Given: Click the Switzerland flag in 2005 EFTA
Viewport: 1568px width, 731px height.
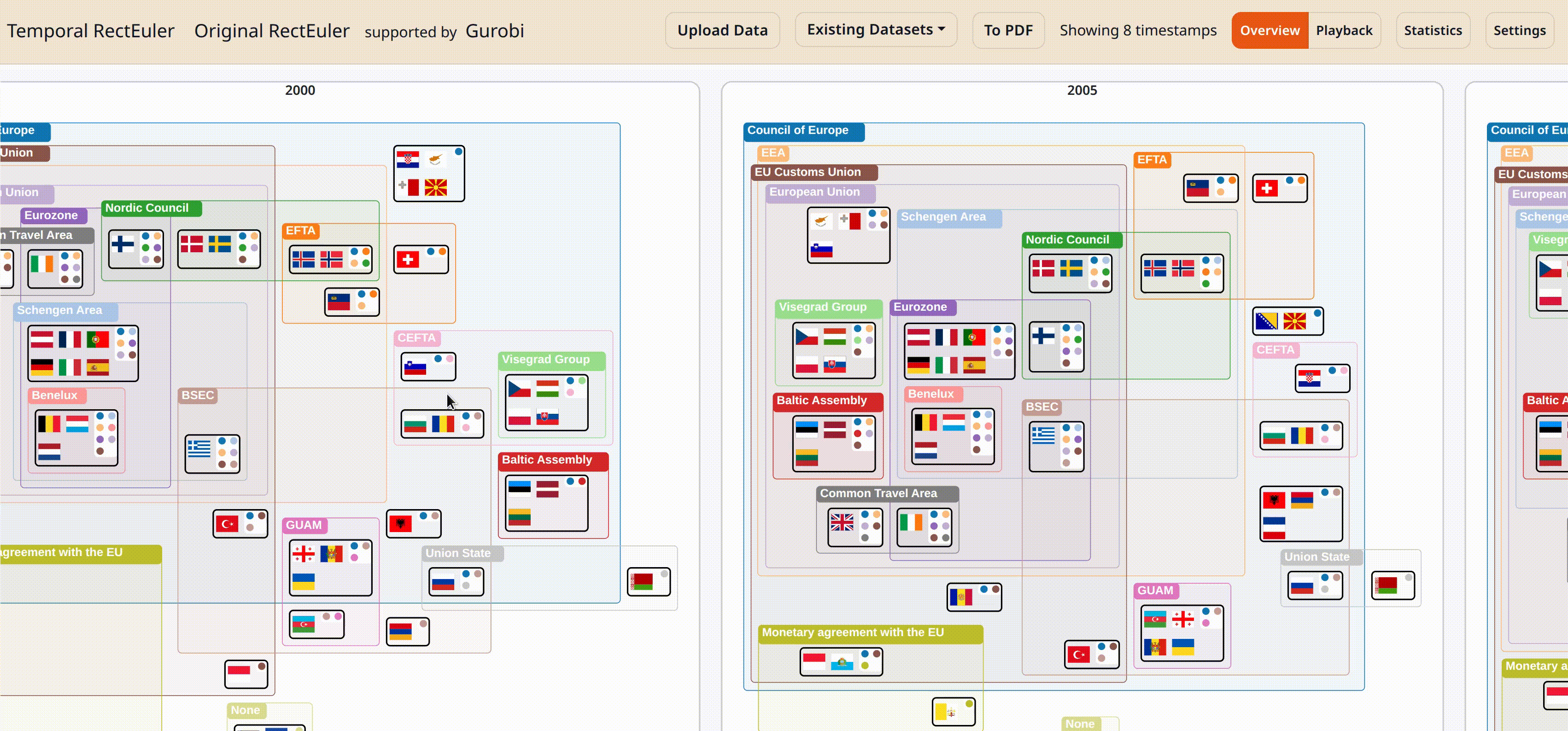Looking at the screenshot, I should (1267, 188).
